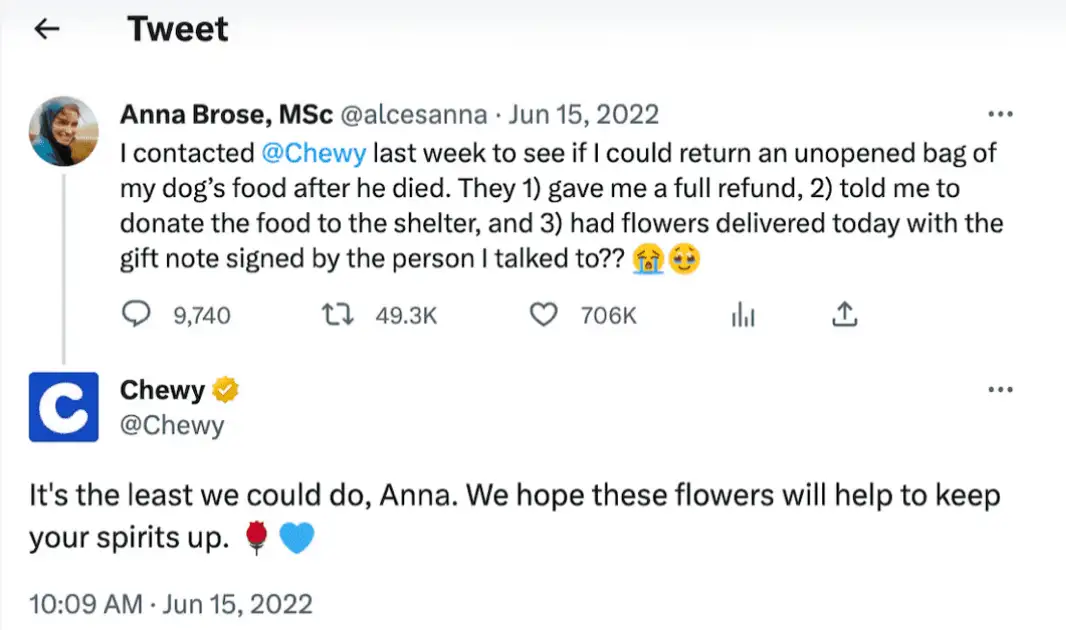Image resolution: width=1066 pixels, height=630 pixels.
Task: Like the tweet with heart icon
Action: 542,316
